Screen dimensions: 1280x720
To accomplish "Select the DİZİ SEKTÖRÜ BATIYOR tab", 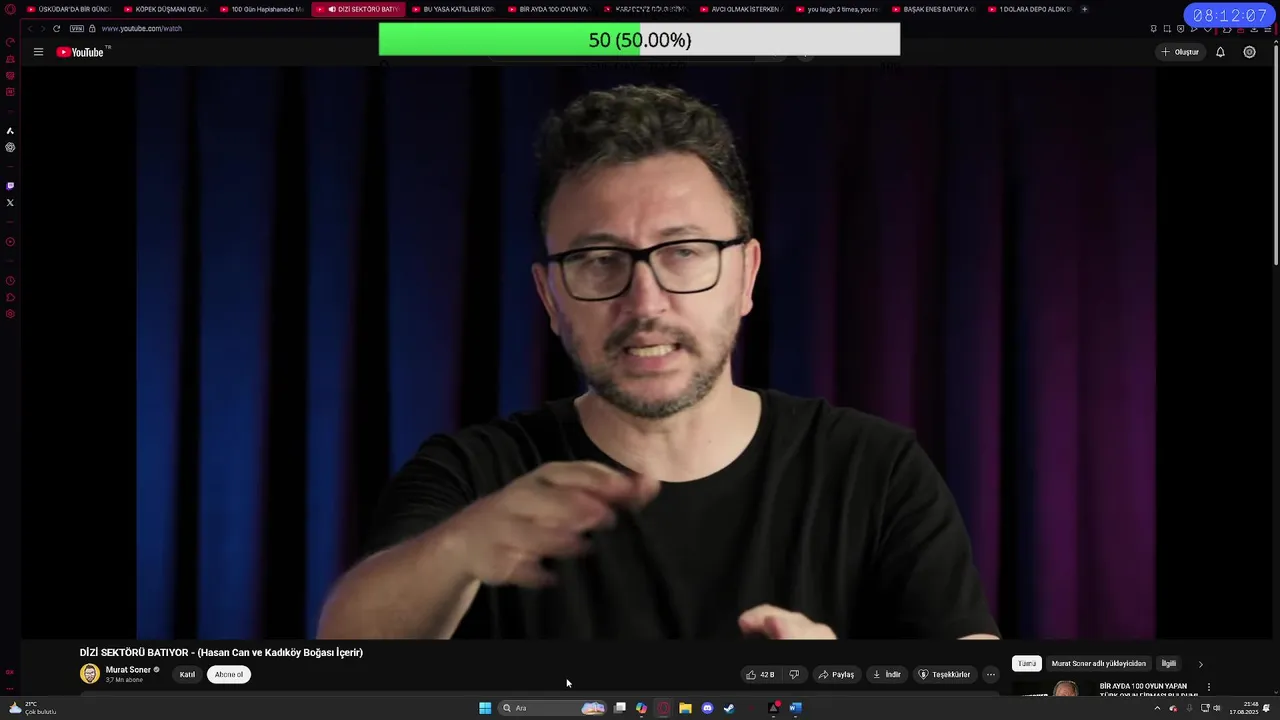I will pyautogui.click(x=357, y=9).
